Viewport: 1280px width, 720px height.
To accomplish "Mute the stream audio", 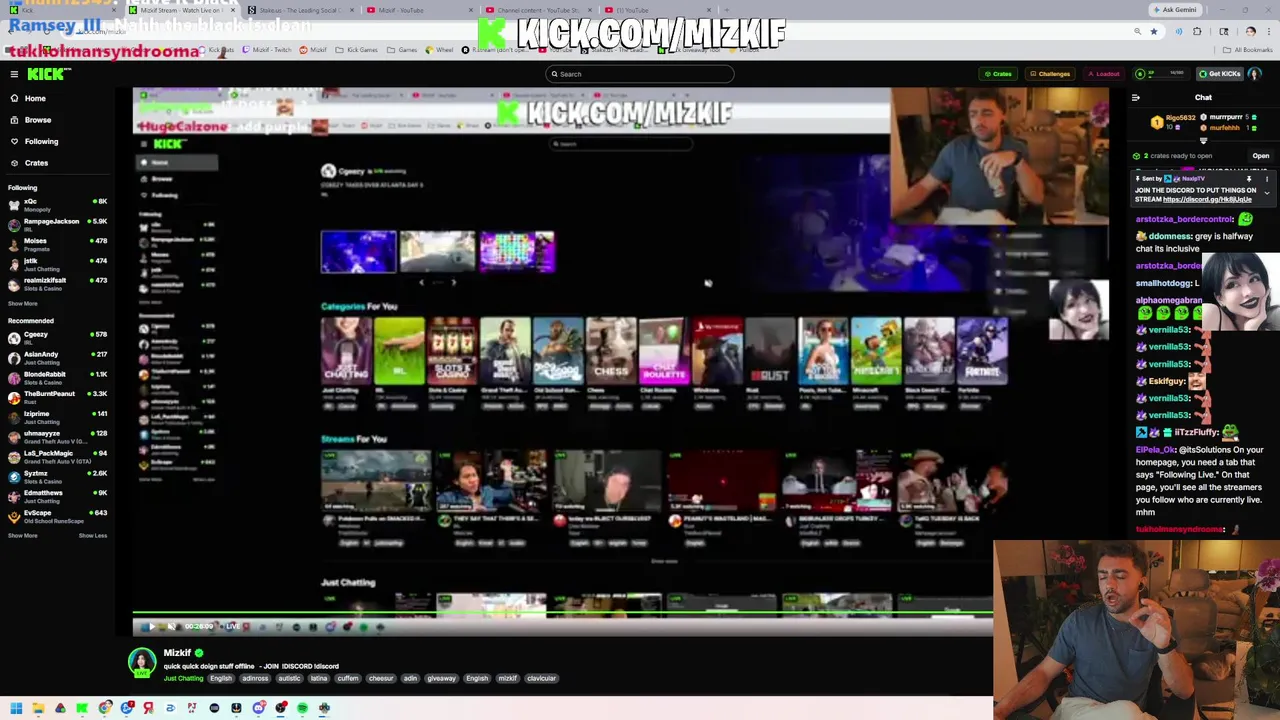I will 171,627.
